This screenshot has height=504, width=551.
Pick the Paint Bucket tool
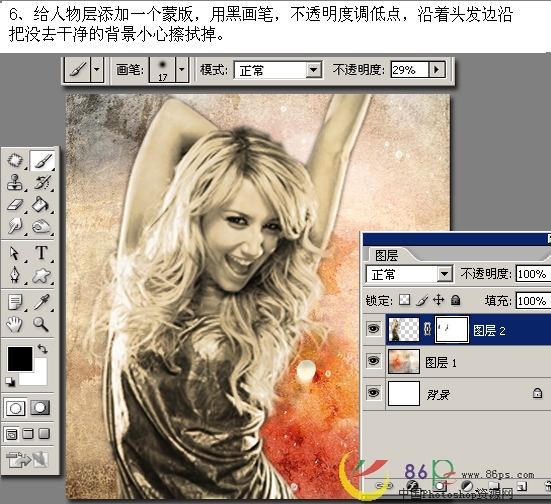pyautogui.click(x=41, y=205)
